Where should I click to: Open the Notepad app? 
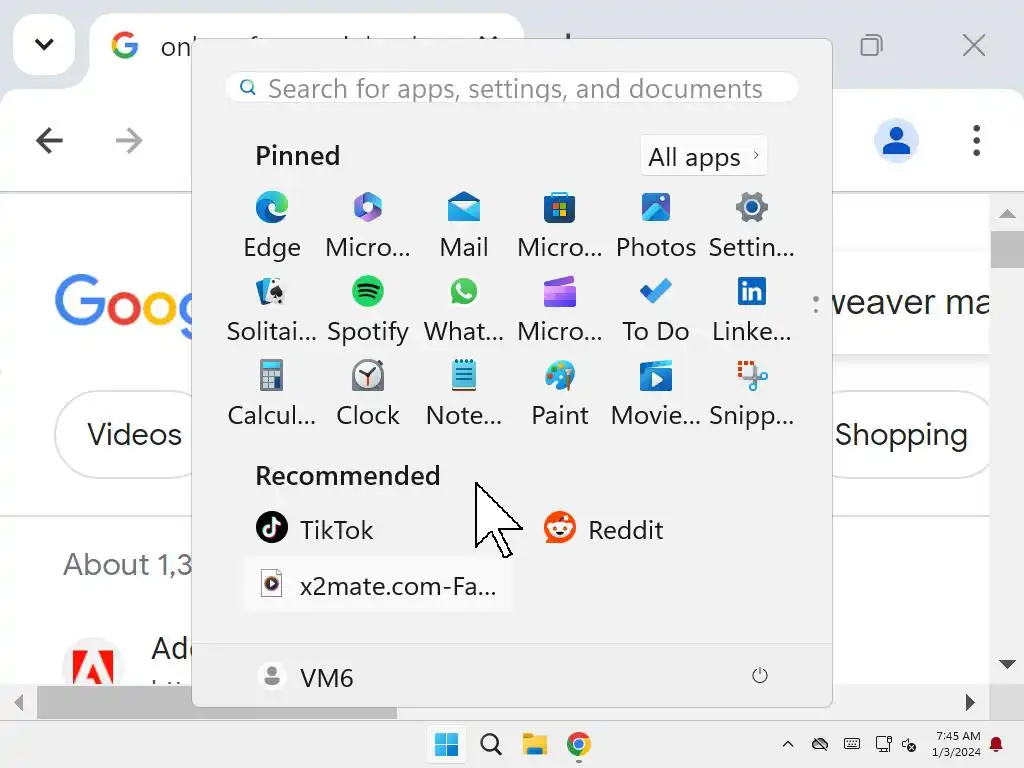pos(464,393)
